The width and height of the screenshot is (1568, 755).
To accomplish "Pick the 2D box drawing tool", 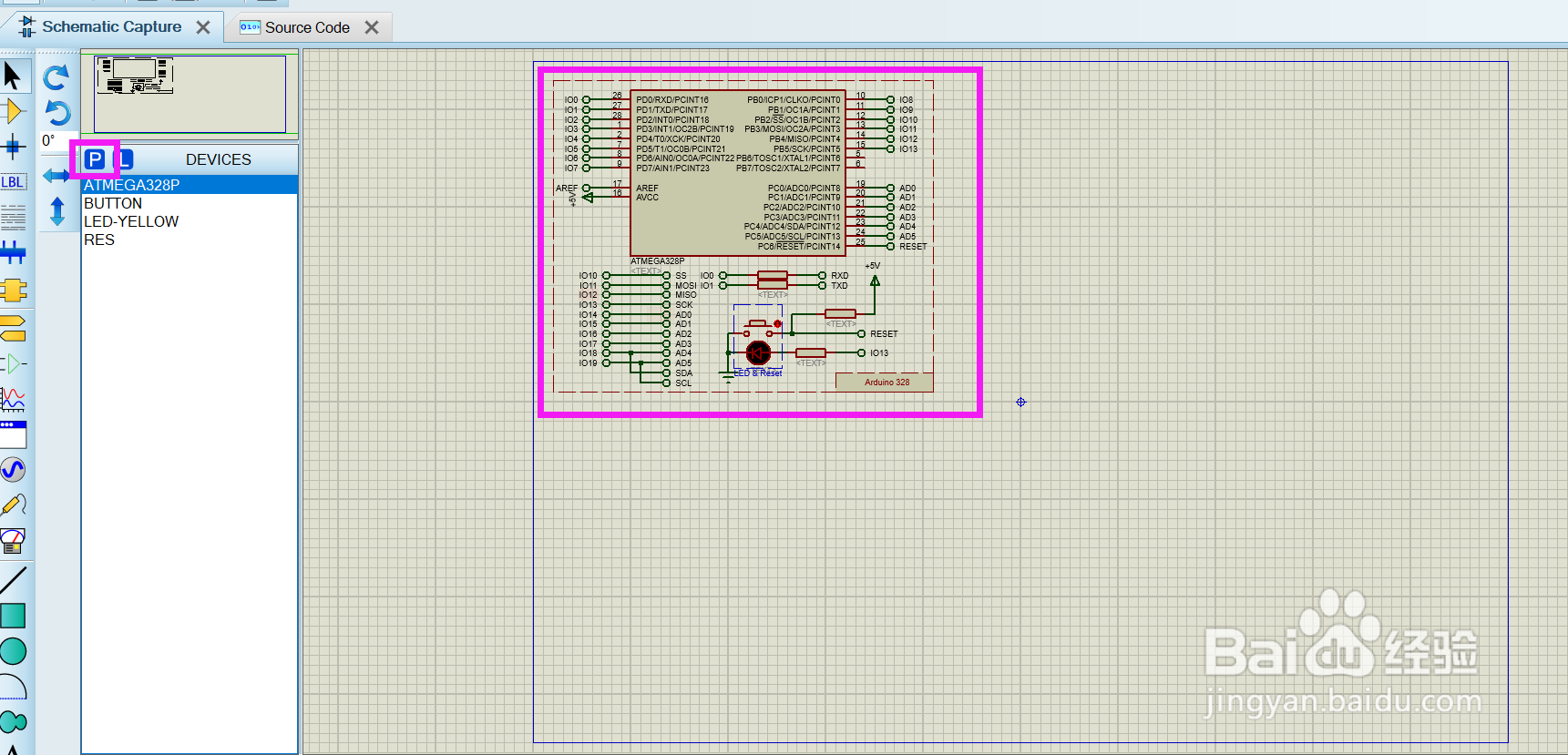I will [x=13, y=616].
